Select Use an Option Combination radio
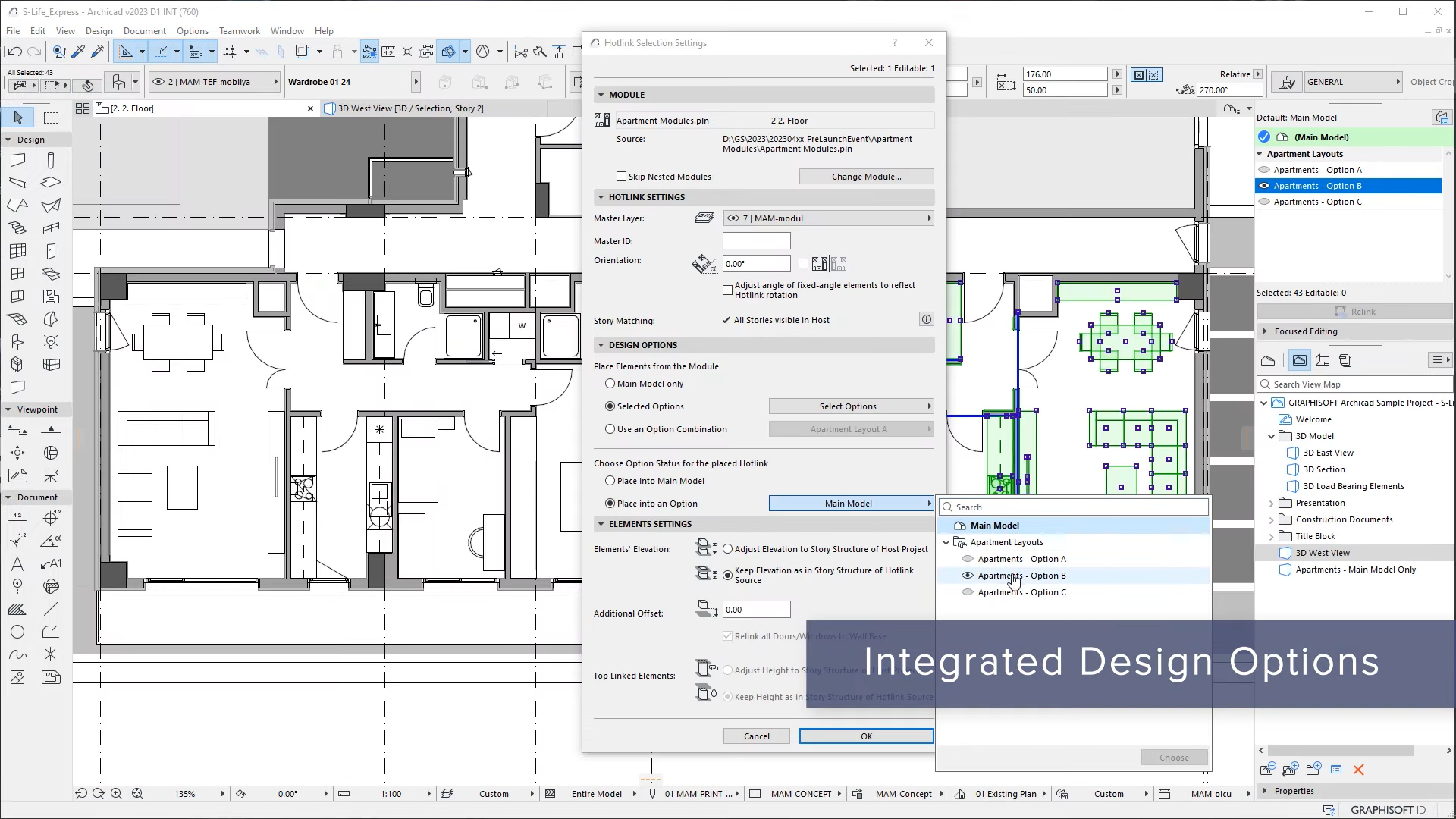The image size is (1456, 819). [610, 429]
